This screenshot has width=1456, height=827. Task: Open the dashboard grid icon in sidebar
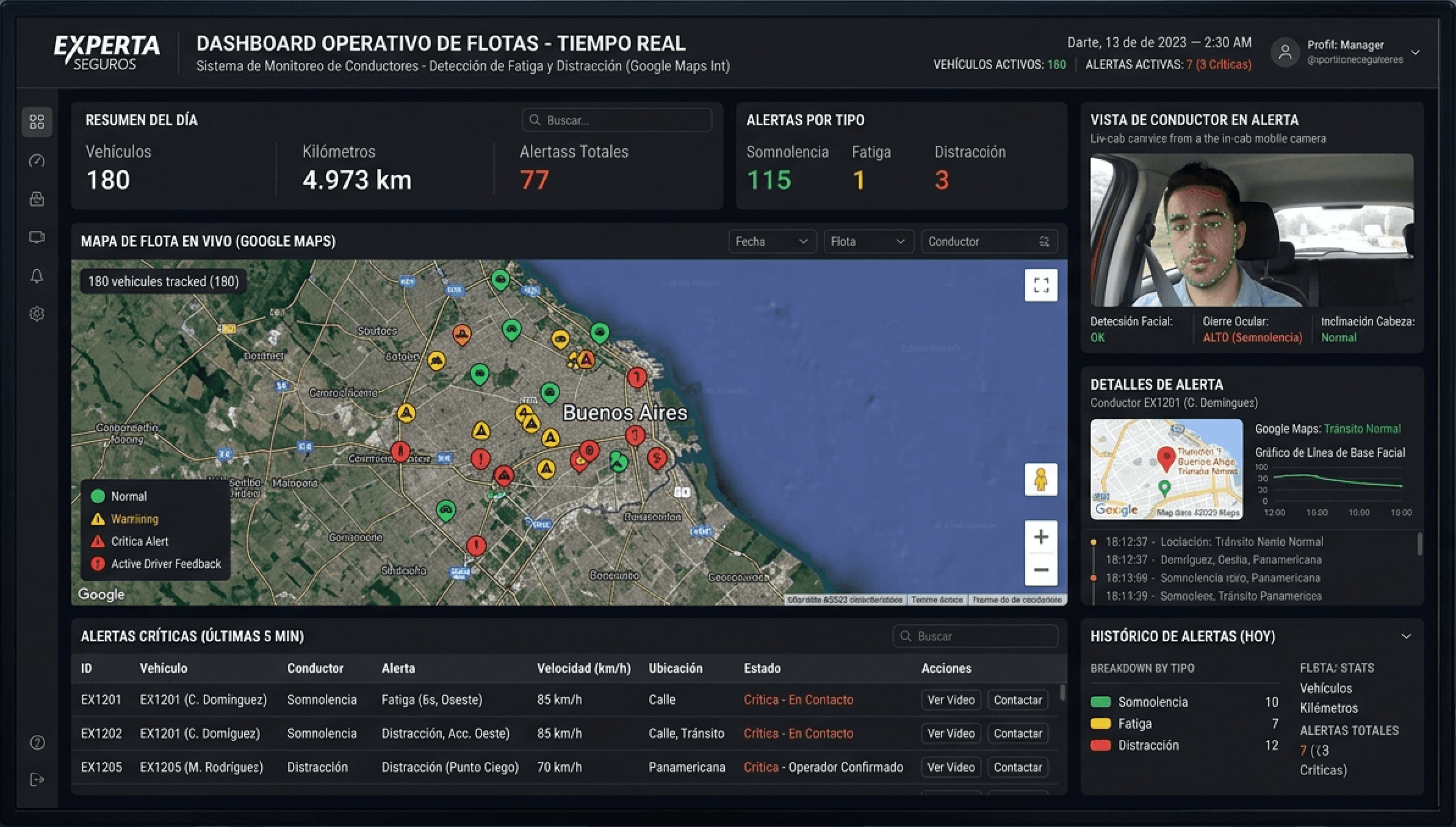[x=37, y=122]
